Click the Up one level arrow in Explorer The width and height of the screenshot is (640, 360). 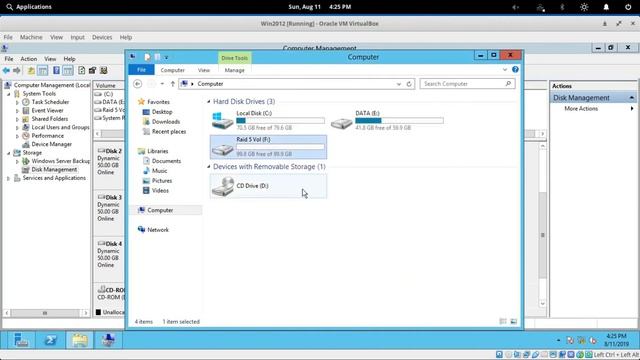tap(173, 84)
